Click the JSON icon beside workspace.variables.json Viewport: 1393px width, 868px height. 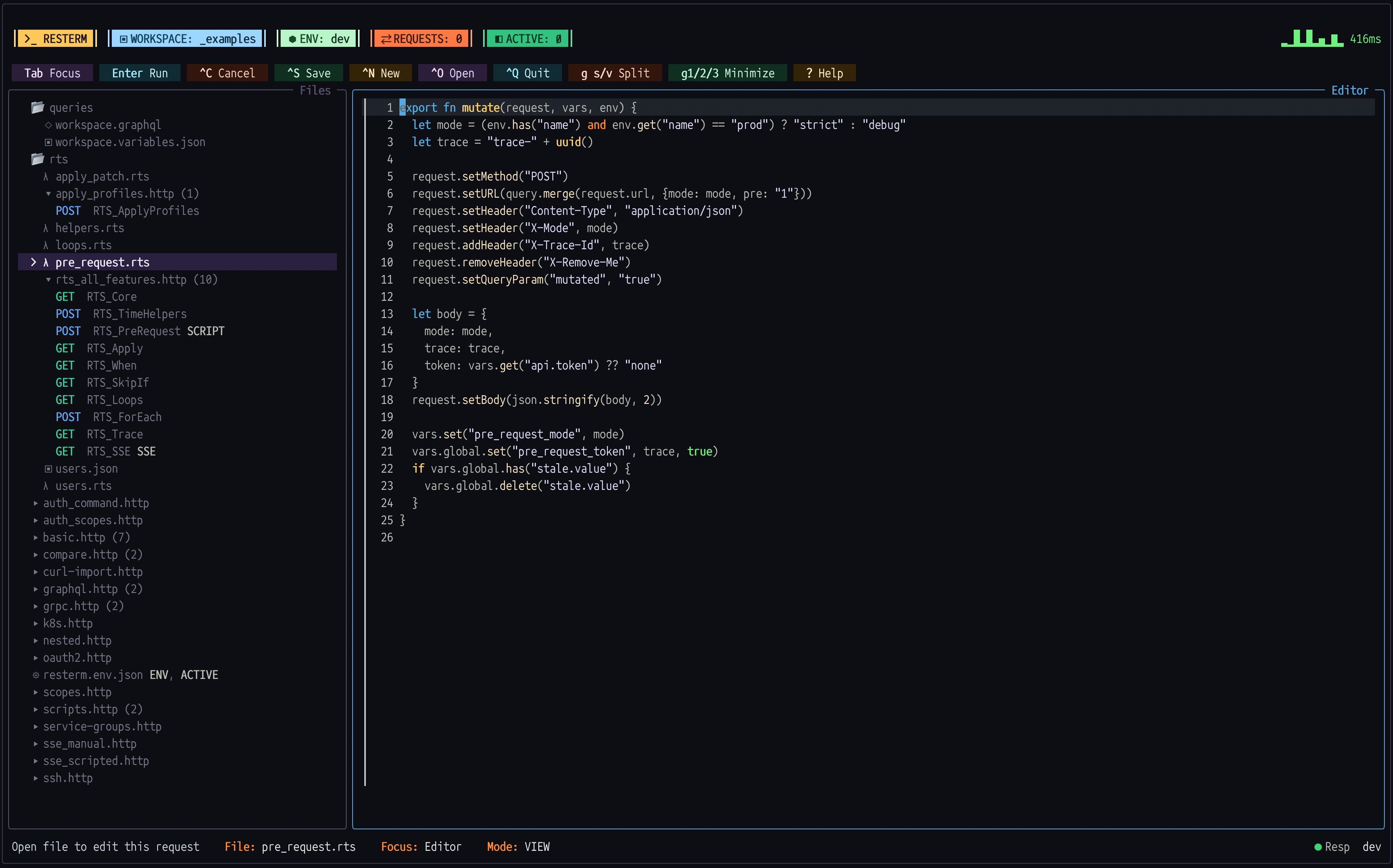(x=48, y=142)
